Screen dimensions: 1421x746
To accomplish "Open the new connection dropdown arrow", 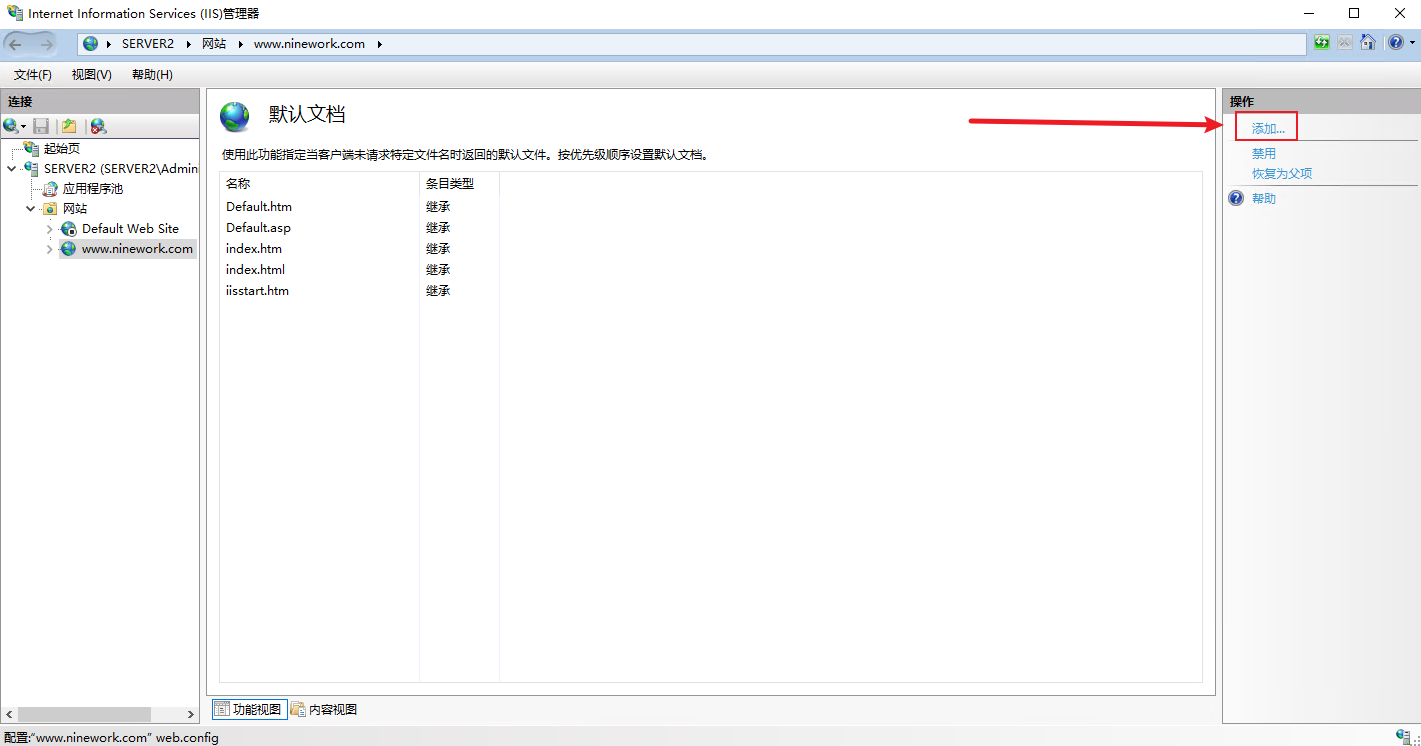I will point(23,127).
